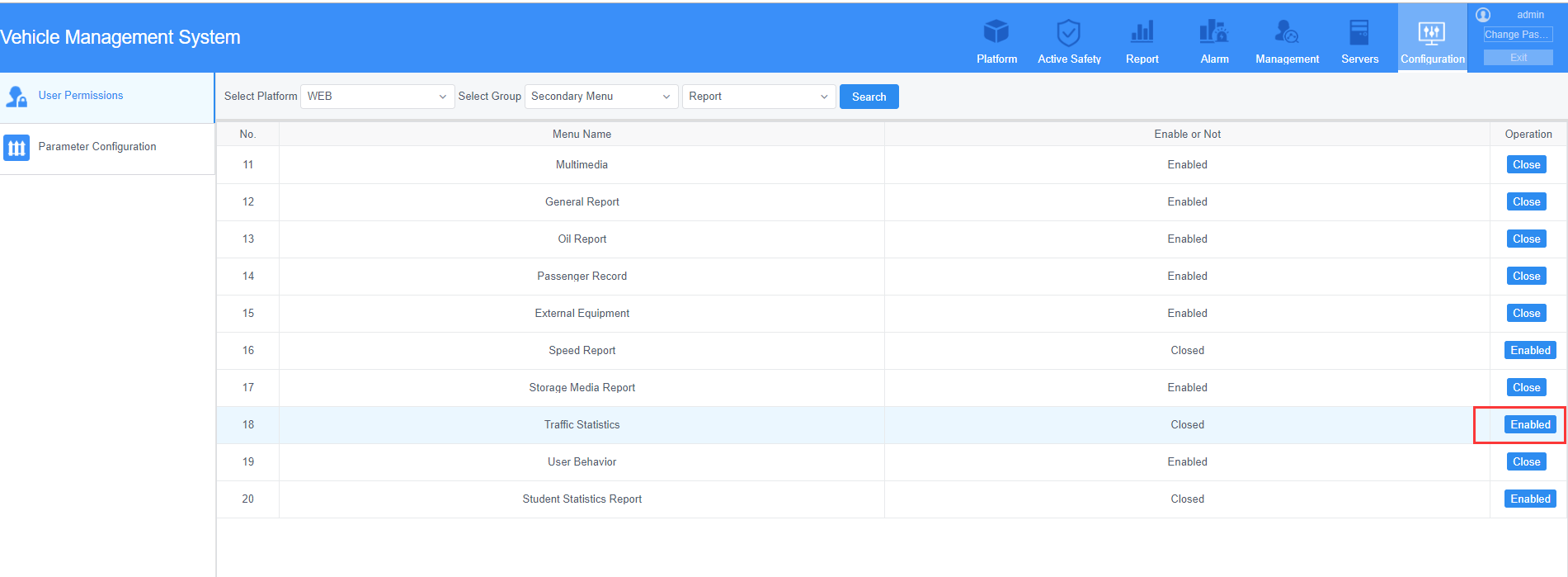The width and height of the screenshot is (1568, 577).
Task: Open the Platform cube icon
Action: pyautogui.click(x=996, y=32)
